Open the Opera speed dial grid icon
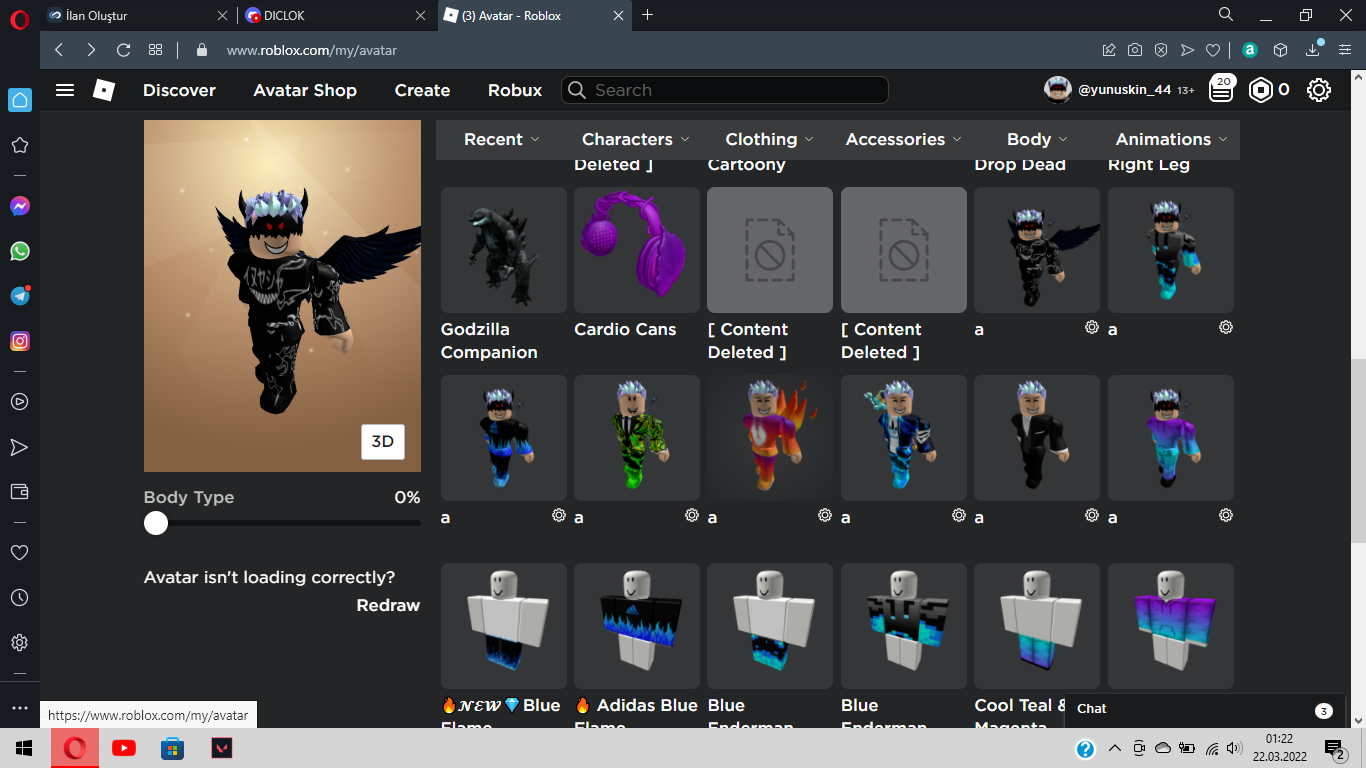The height and width of the screenshot is (768, 1366). click(x=155, y=50)
